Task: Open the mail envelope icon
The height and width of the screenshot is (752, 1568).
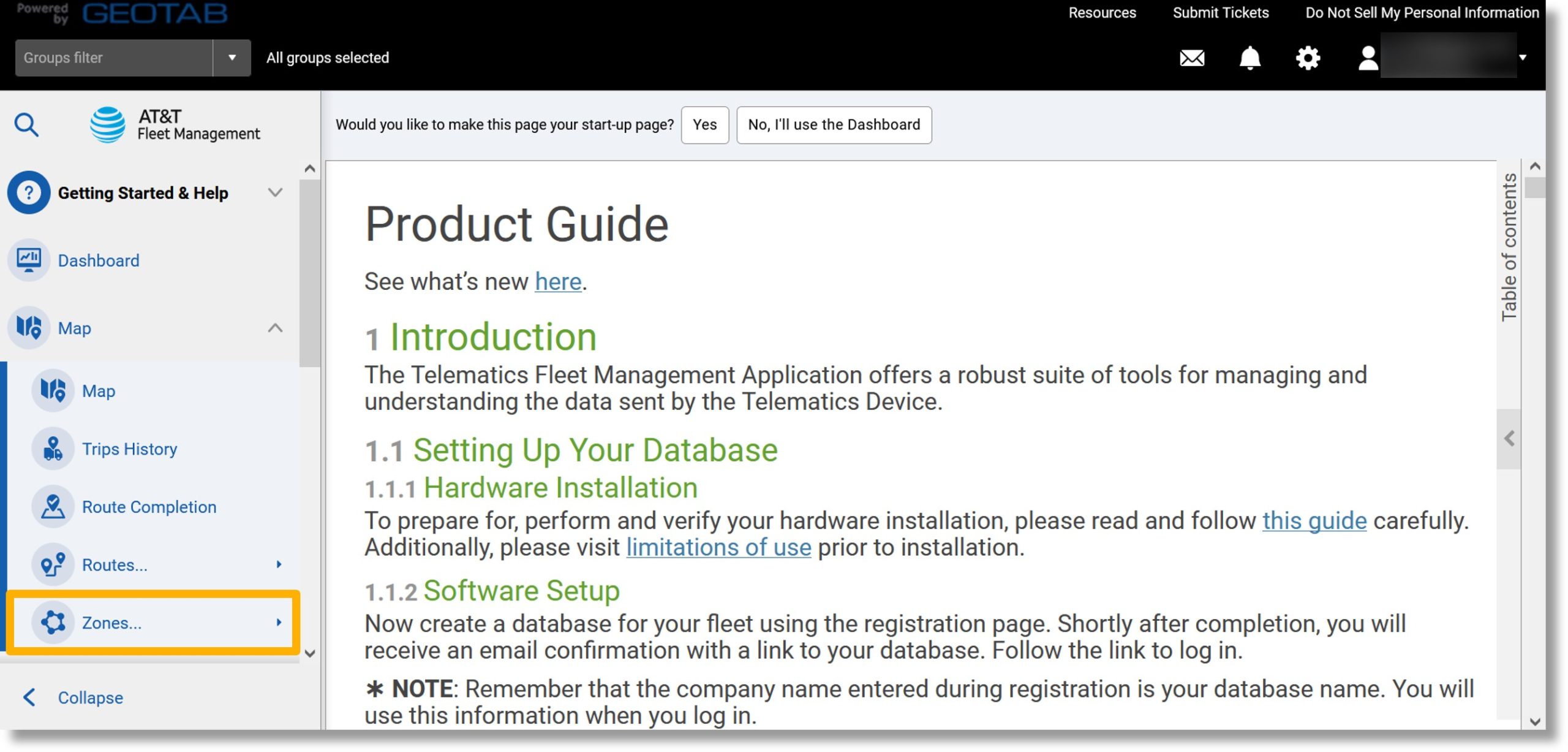Action: coord(1191,58)
